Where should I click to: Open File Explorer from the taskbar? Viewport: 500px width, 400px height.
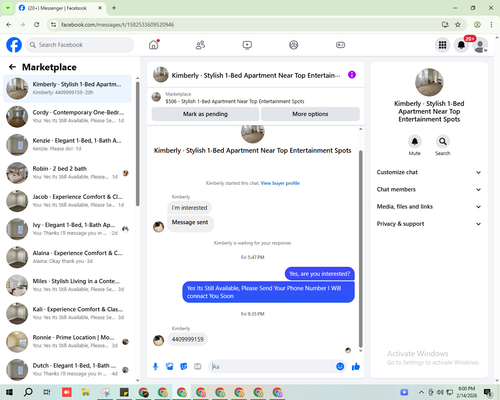pos(86,392)
